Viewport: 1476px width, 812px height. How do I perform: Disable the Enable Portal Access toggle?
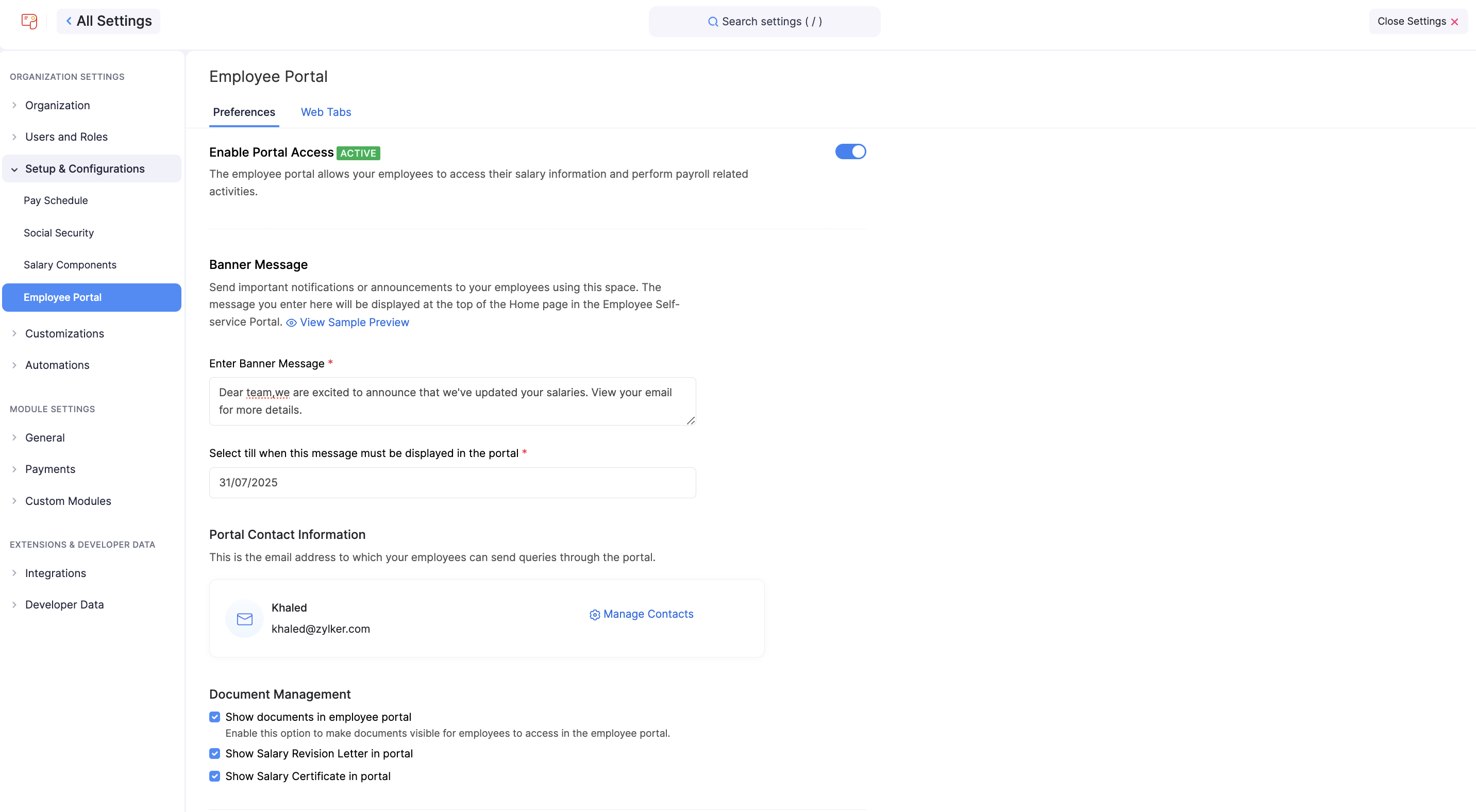pos(850,152)
